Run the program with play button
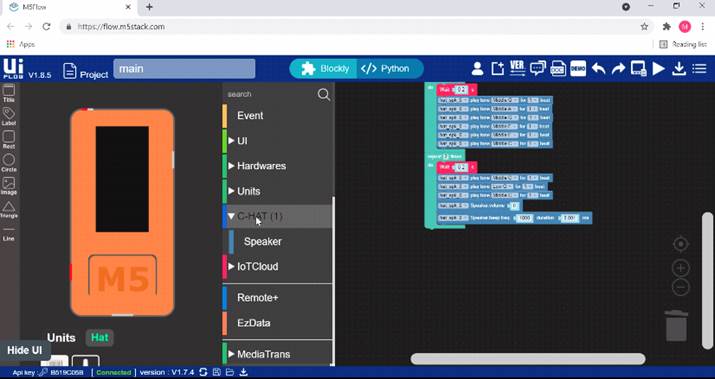 pos(658,69)
